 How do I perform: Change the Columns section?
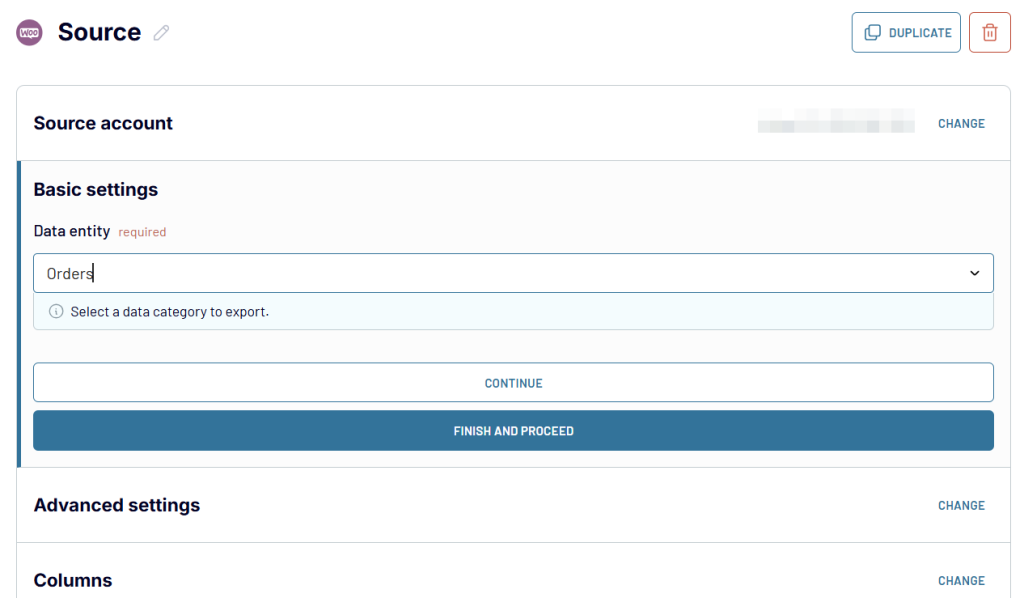pyautogui.click(x=961, y=580)
